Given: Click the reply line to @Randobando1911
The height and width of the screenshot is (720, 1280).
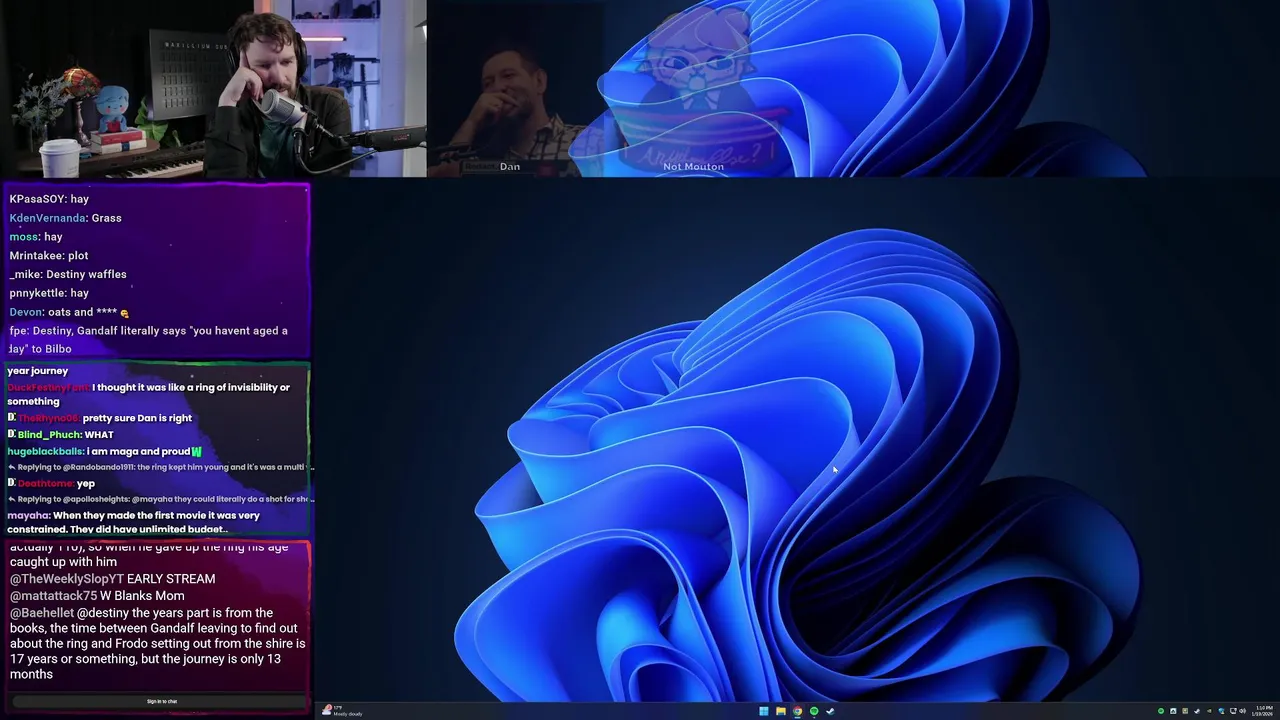Looking at the screenshot, I should [x=161, y=467].
